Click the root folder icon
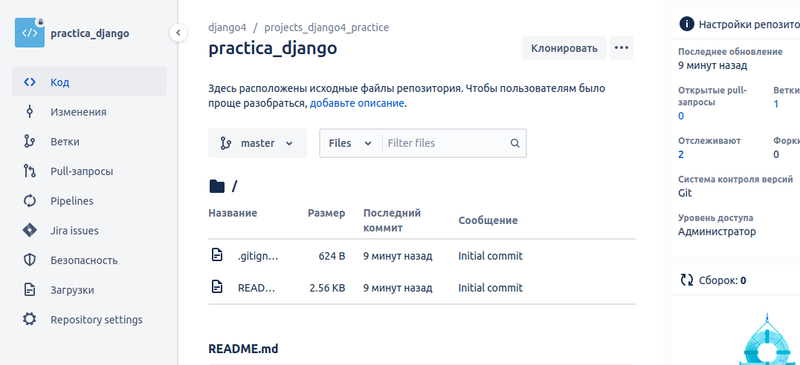Viewport: 800px width, 365px height. [x=217, y=187]
